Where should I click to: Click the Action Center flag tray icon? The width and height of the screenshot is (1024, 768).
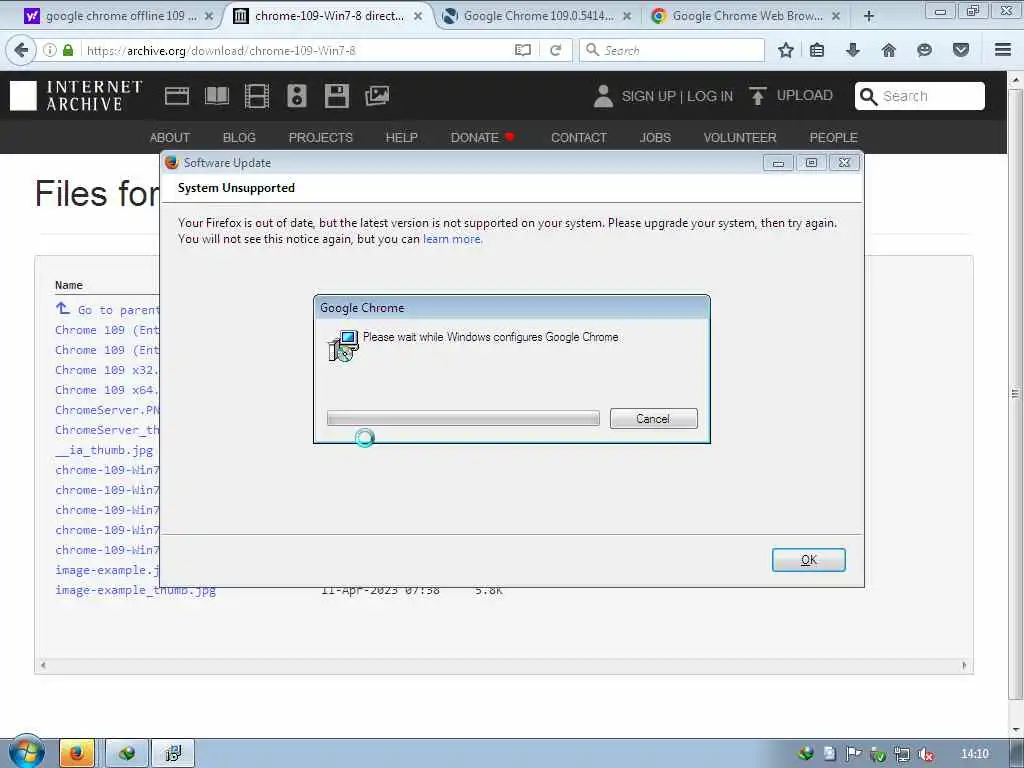[853, 754]
